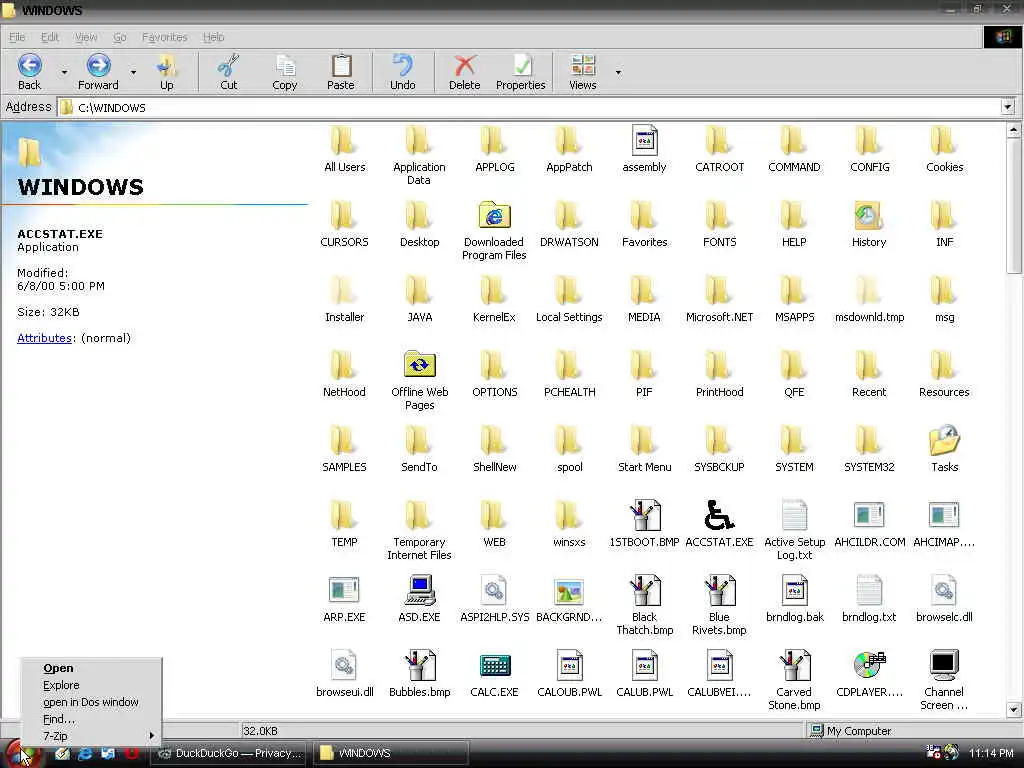Viewport: 1024px width, 768px height.
Task: Click the Windows logo throbber icon
Action: pos(1003,37)
